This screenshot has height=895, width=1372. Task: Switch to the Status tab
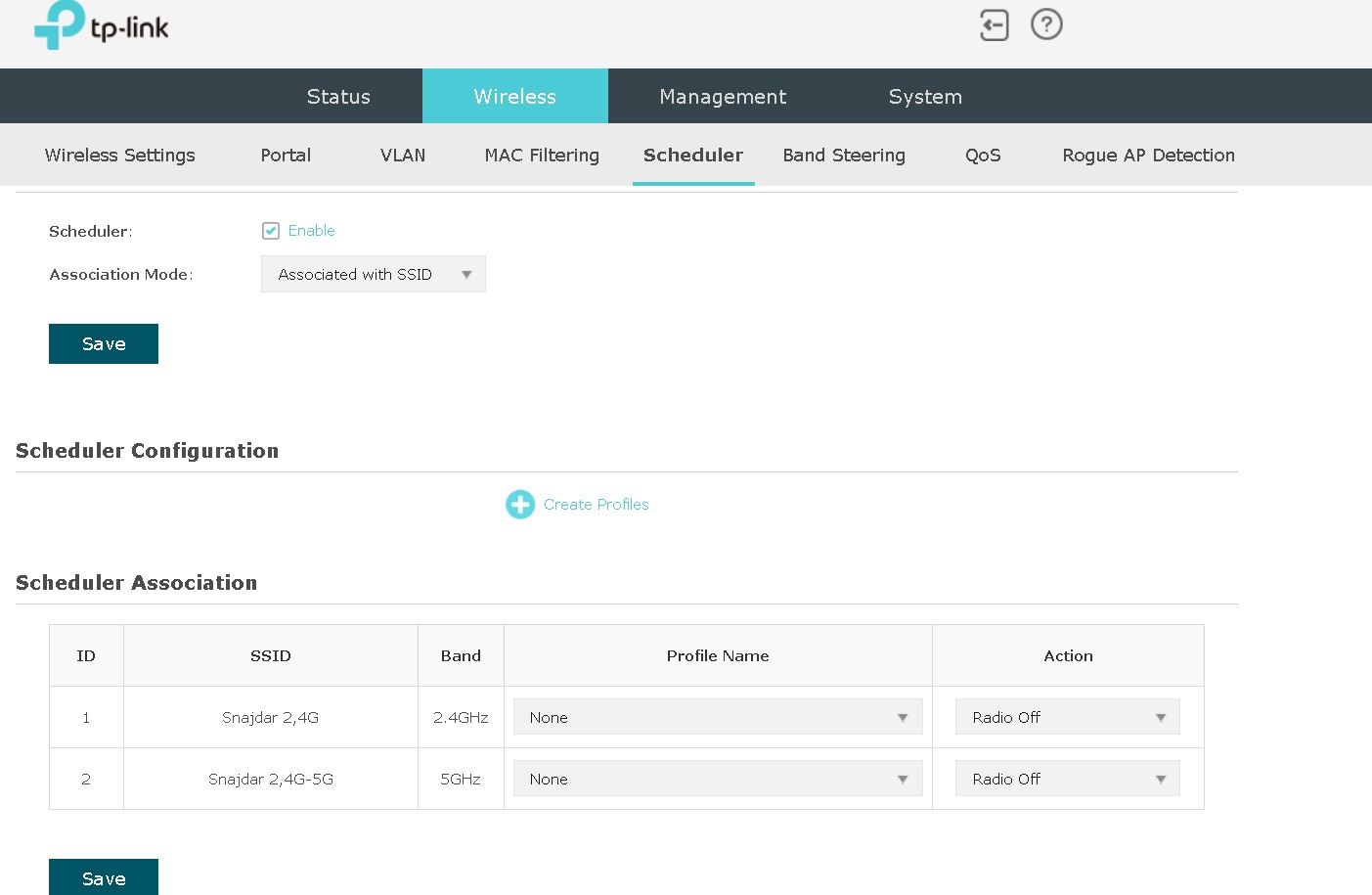pos(338,97)
